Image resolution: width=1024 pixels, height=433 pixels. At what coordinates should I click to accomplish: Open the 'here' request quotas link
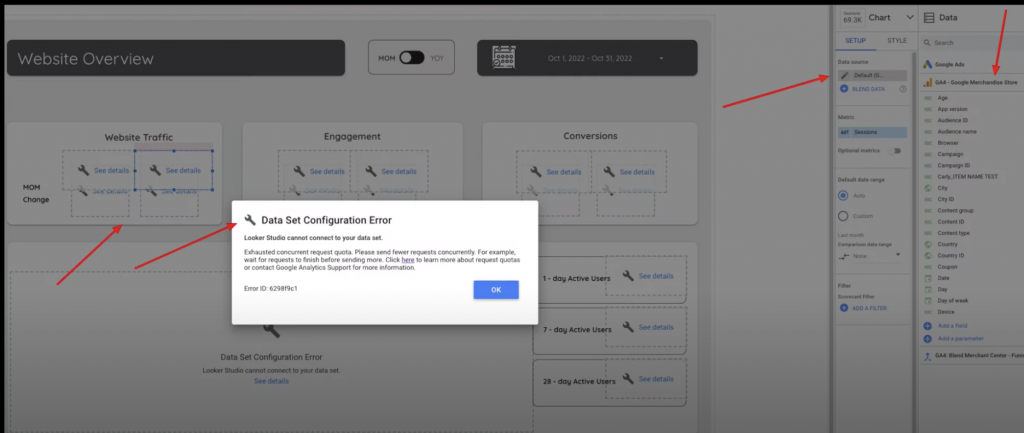click(408, 259)
